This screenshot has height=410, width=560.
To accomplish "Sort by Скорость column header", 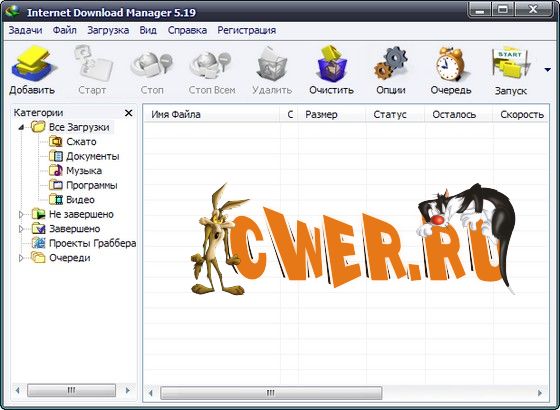I will (x=521, y=114).
